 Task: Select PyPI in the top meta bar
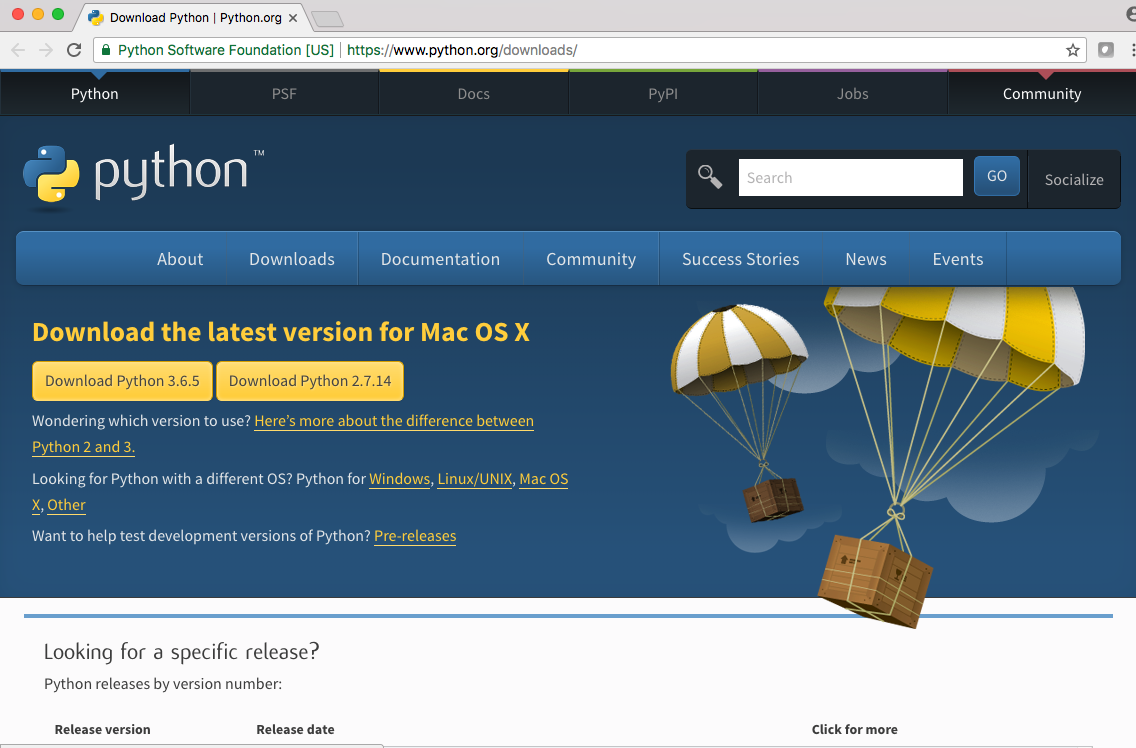(663, 94)
